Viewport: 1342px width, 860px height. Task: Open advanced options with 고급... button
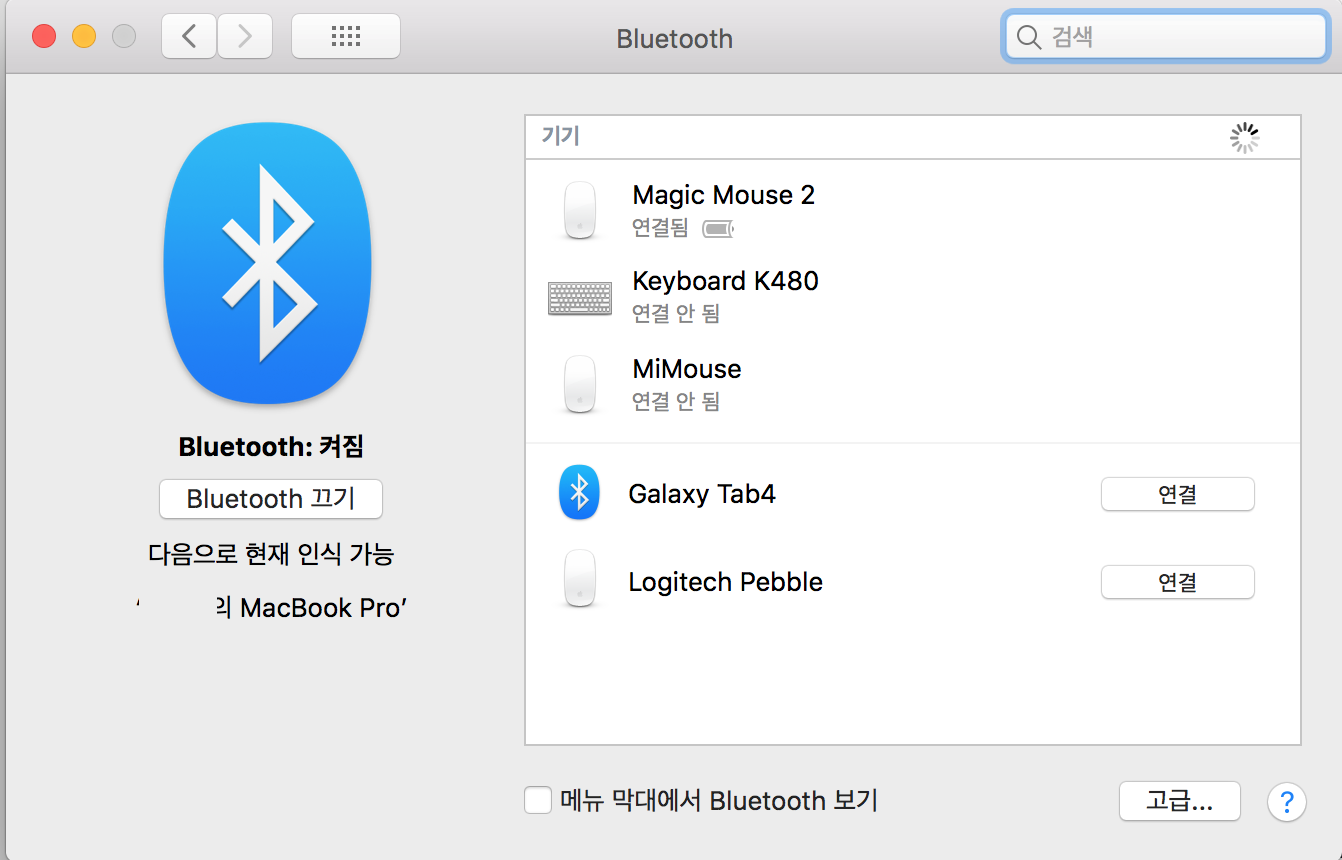point(1180,801)
